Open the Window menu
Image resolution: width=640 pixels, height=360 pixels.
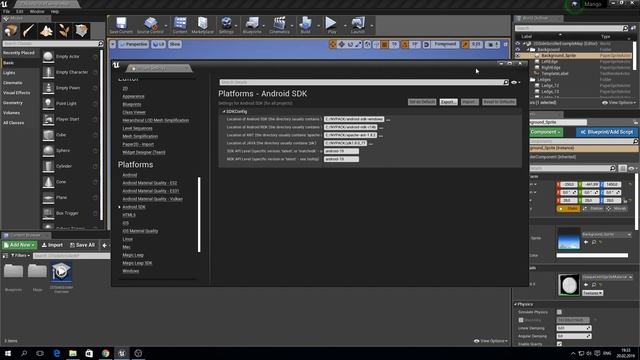[x=37, y=11]
